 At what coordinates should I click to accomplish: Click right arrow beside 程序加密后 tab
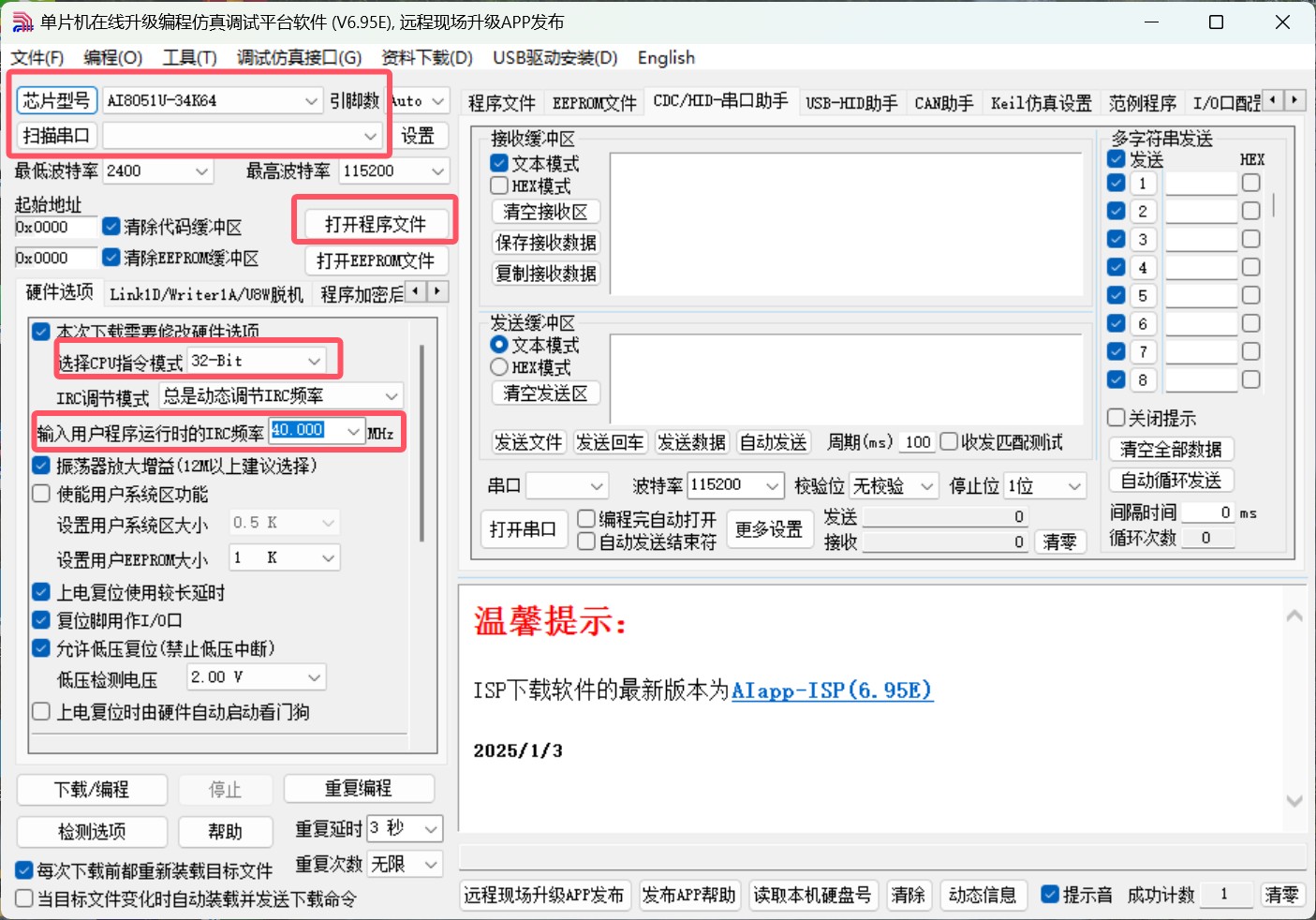pyautogui.click(x=438, y=291)
